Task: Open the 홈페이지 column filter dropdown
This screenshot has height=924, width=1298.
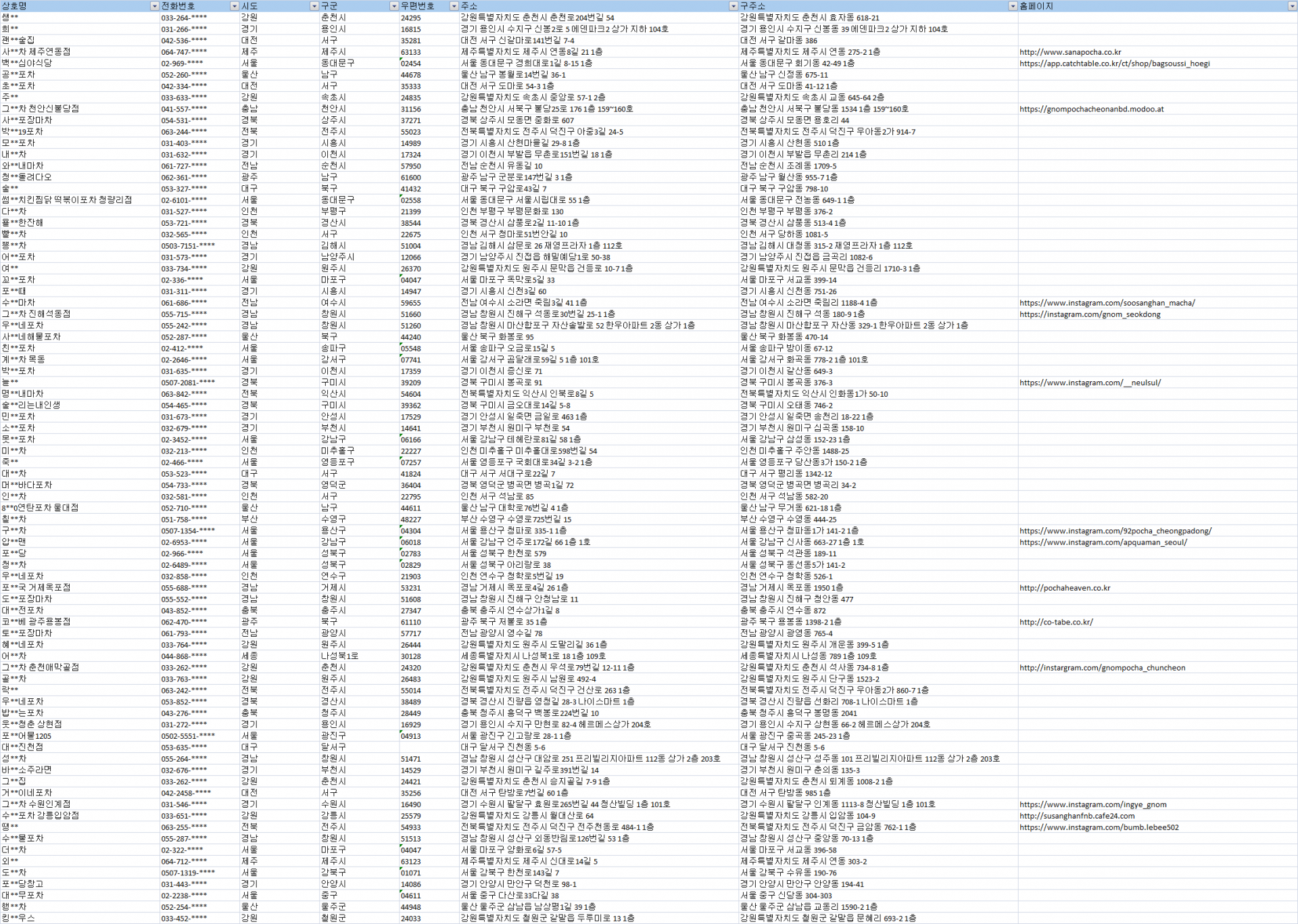Action: [x=1292, y=6]
